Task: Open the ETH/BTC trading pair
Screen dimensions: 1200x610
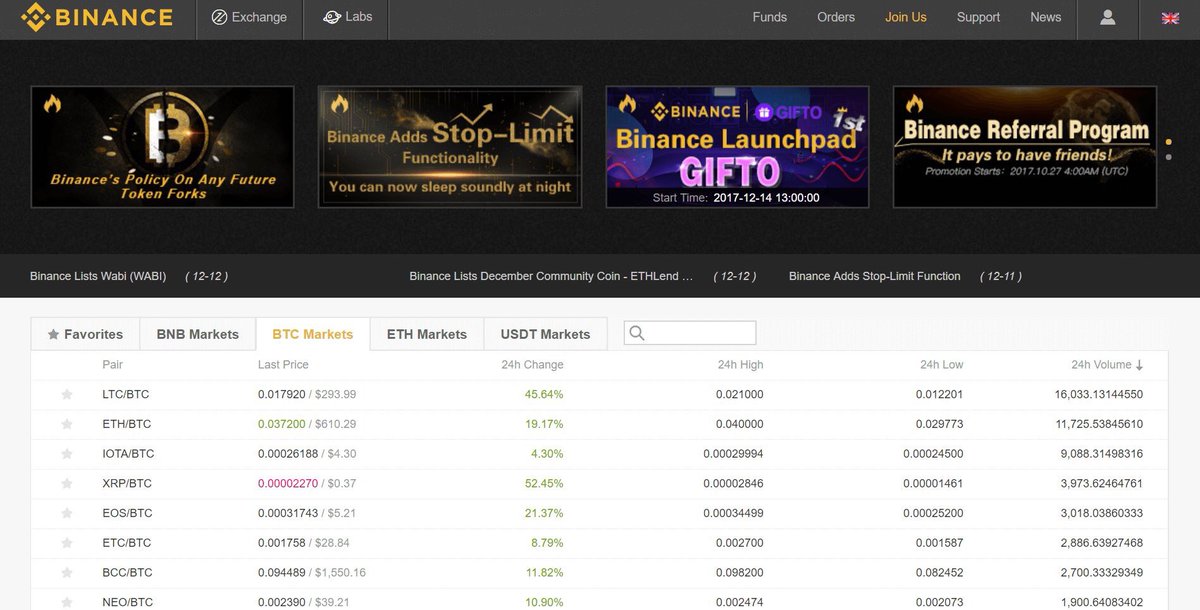Action: pyautogui.click(x=126, y=424)
